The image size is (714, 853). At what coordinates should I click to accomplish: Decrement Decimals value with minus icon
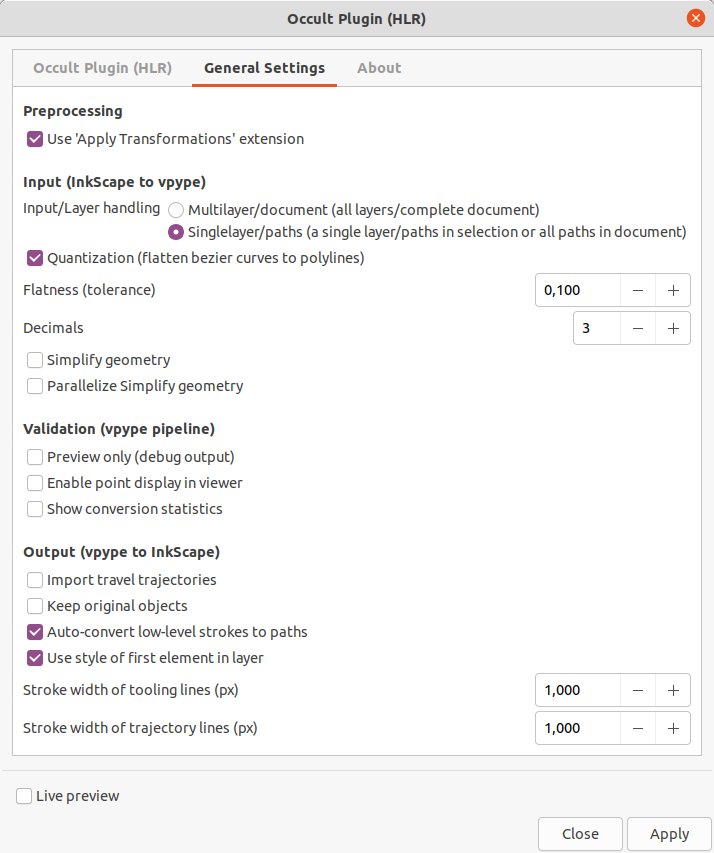tap(638, 328)
